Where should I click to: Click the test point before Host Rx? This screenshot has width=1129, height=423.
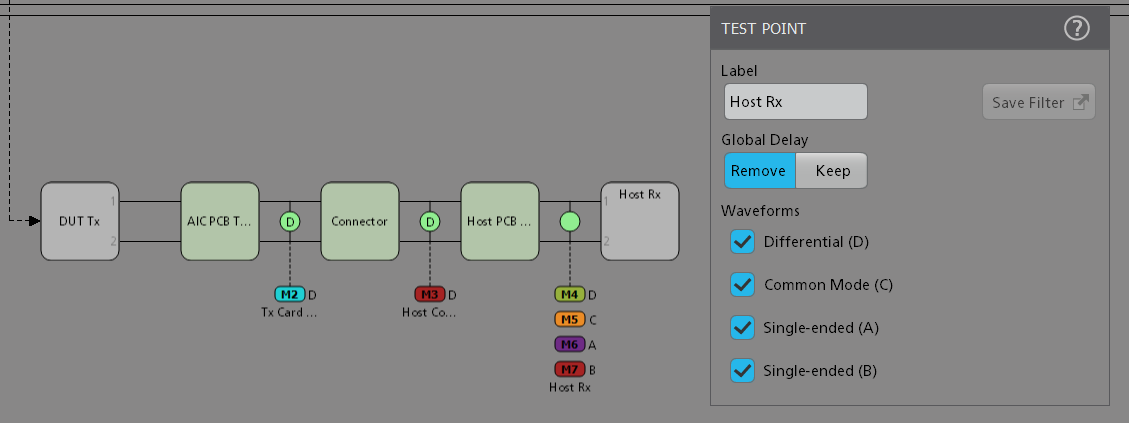[x=570, y=221]
